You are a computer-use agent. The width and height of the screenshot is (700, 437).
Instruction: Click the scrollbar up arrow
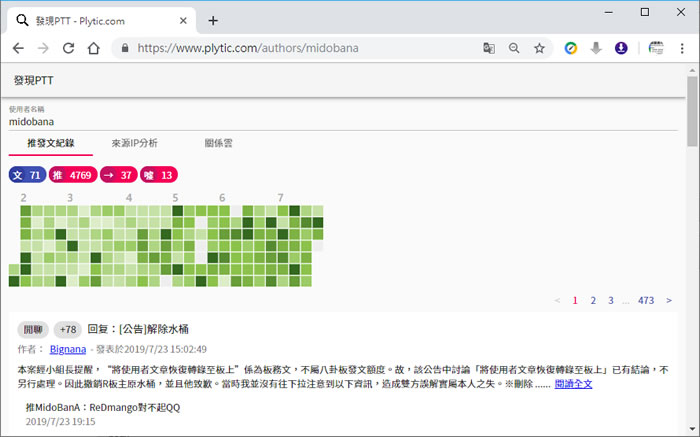point(692,70)
